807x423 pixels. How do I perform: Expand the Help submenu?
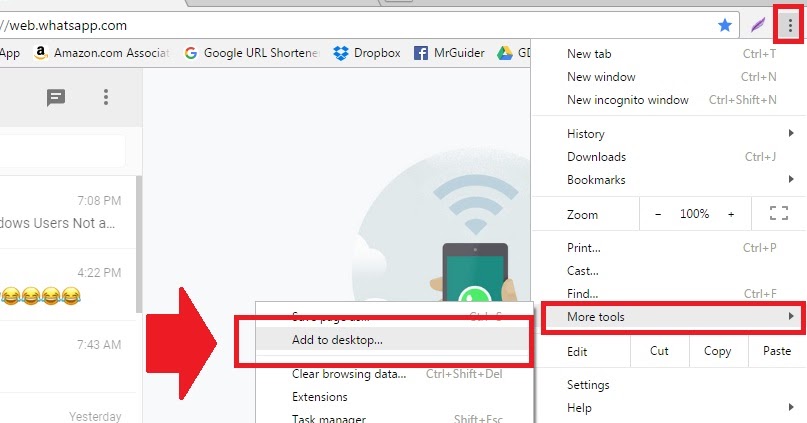[x=669, y=408]
